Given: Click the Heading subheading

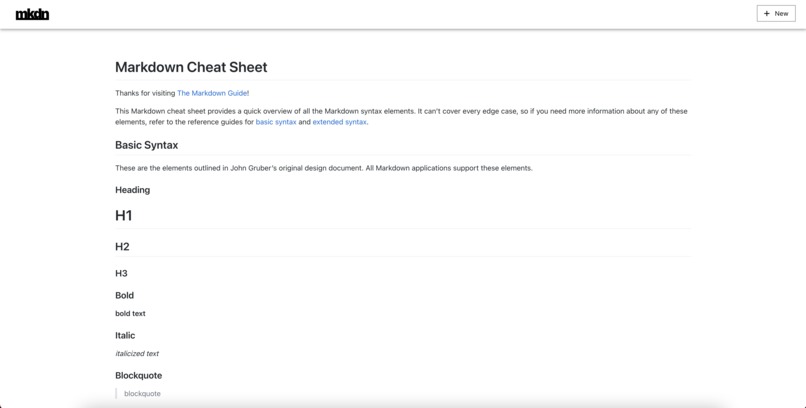Looking at the screenshot, I should point(133,190).
